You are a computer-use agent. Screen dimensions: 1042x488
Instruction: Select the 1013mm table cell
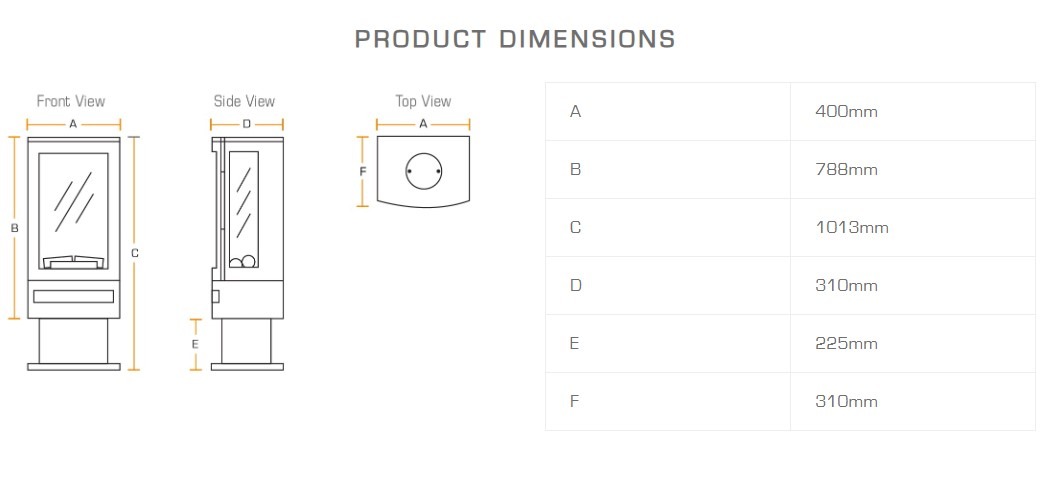tap(852, 228)
